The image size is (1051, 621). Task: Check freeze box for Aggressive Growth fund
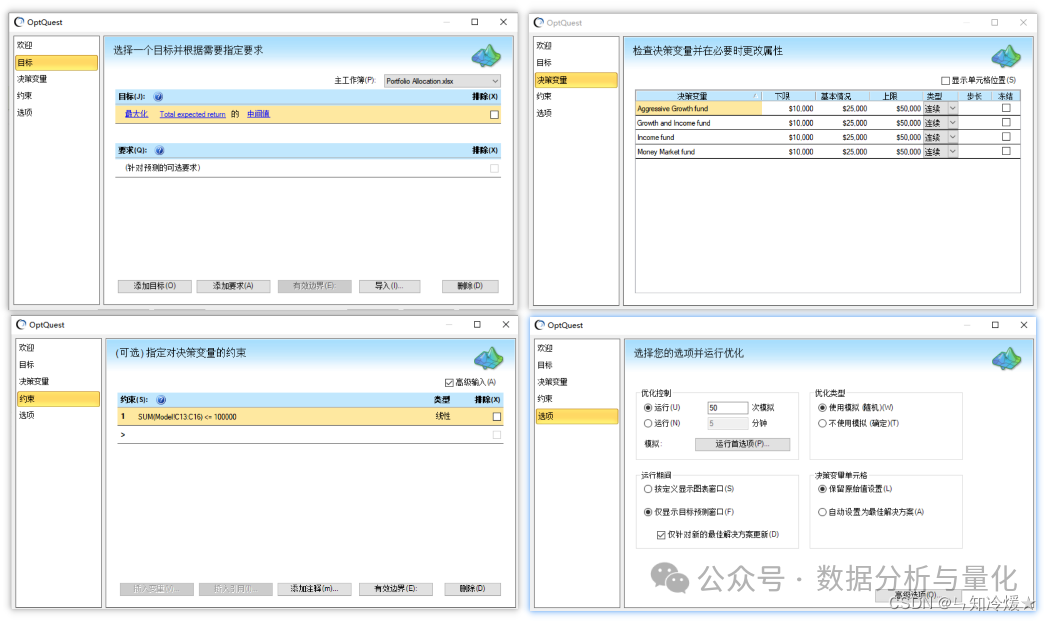click(1006, 108)
